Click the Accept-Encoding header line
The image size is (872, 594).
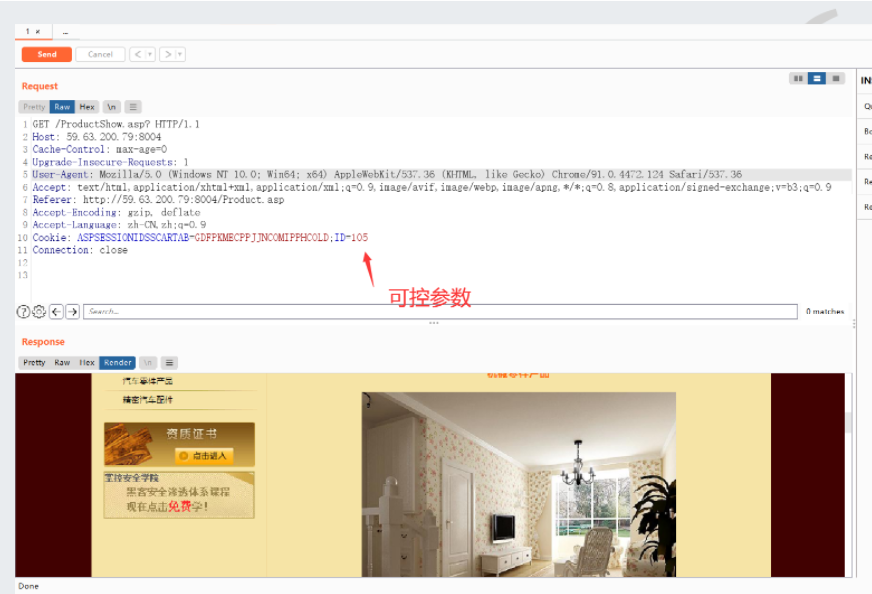coord(116,212)
